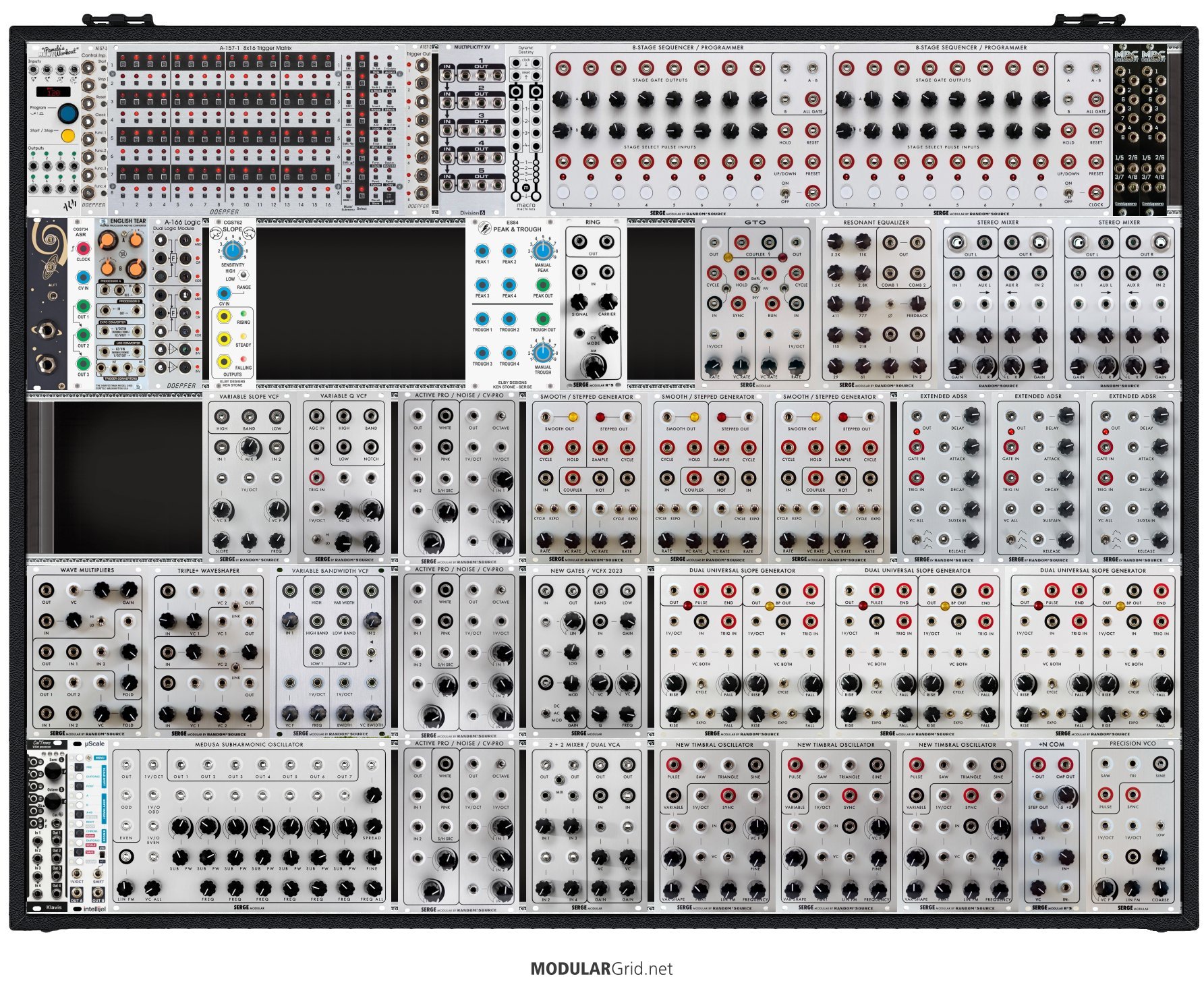Click the yellow RISING output jack

[x=223, y=316]
